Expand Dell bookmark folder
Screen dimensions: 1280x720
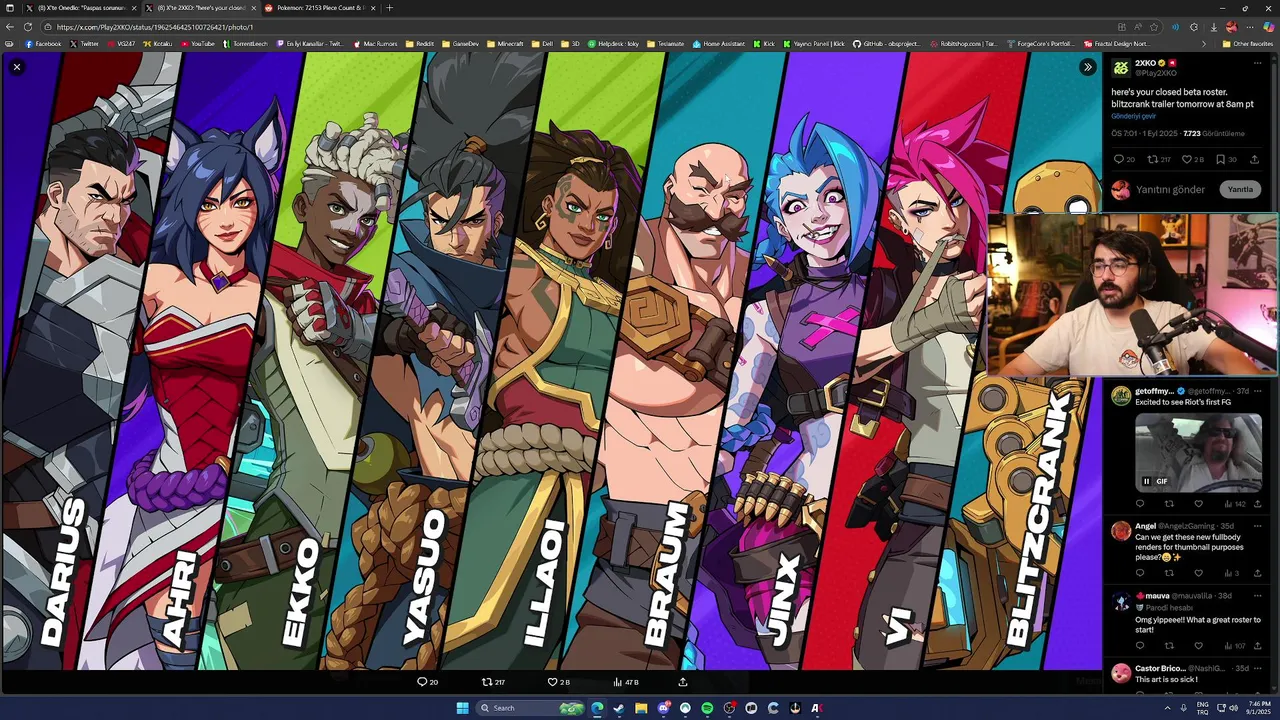click(541, 44)
